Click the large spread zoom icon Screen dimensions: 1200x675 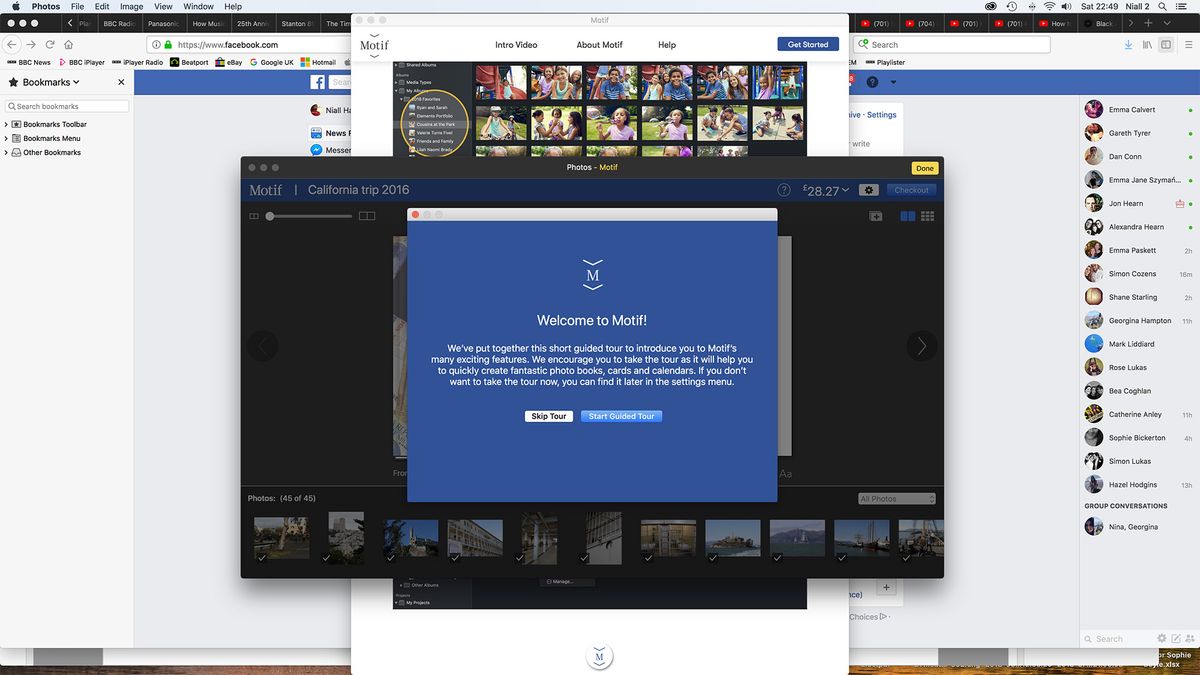click(x=367, y=216)
